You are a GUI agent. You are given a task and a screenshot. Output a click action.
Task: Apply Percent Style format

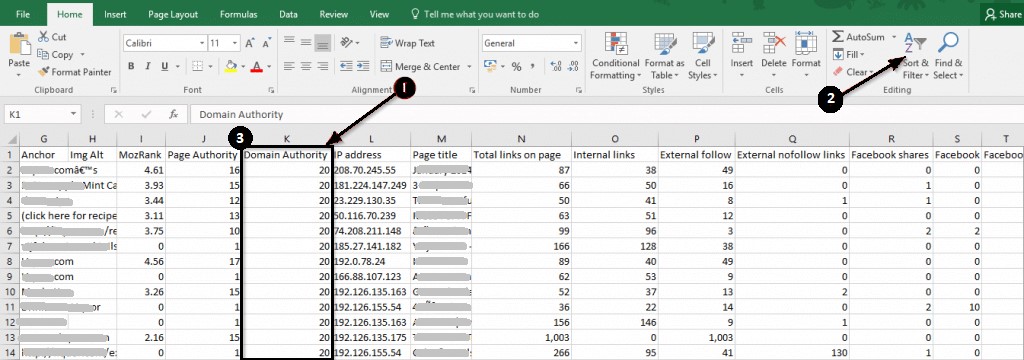[516, 67]
